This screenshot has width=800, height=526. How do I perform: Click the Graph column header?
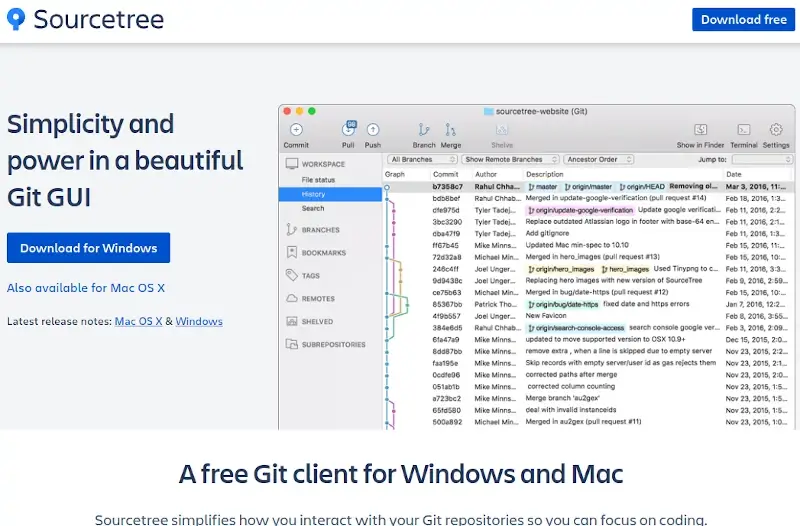395,174
